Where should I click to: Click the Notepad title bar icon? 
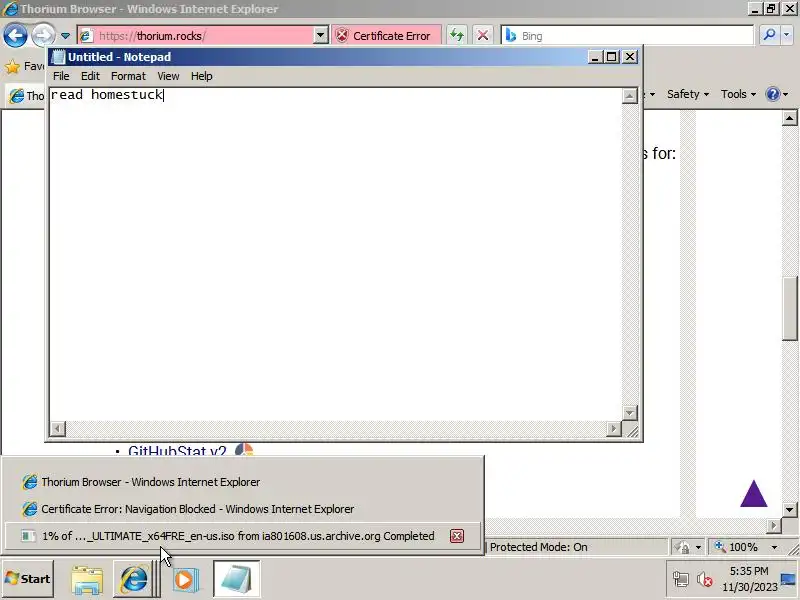point(59,57)
